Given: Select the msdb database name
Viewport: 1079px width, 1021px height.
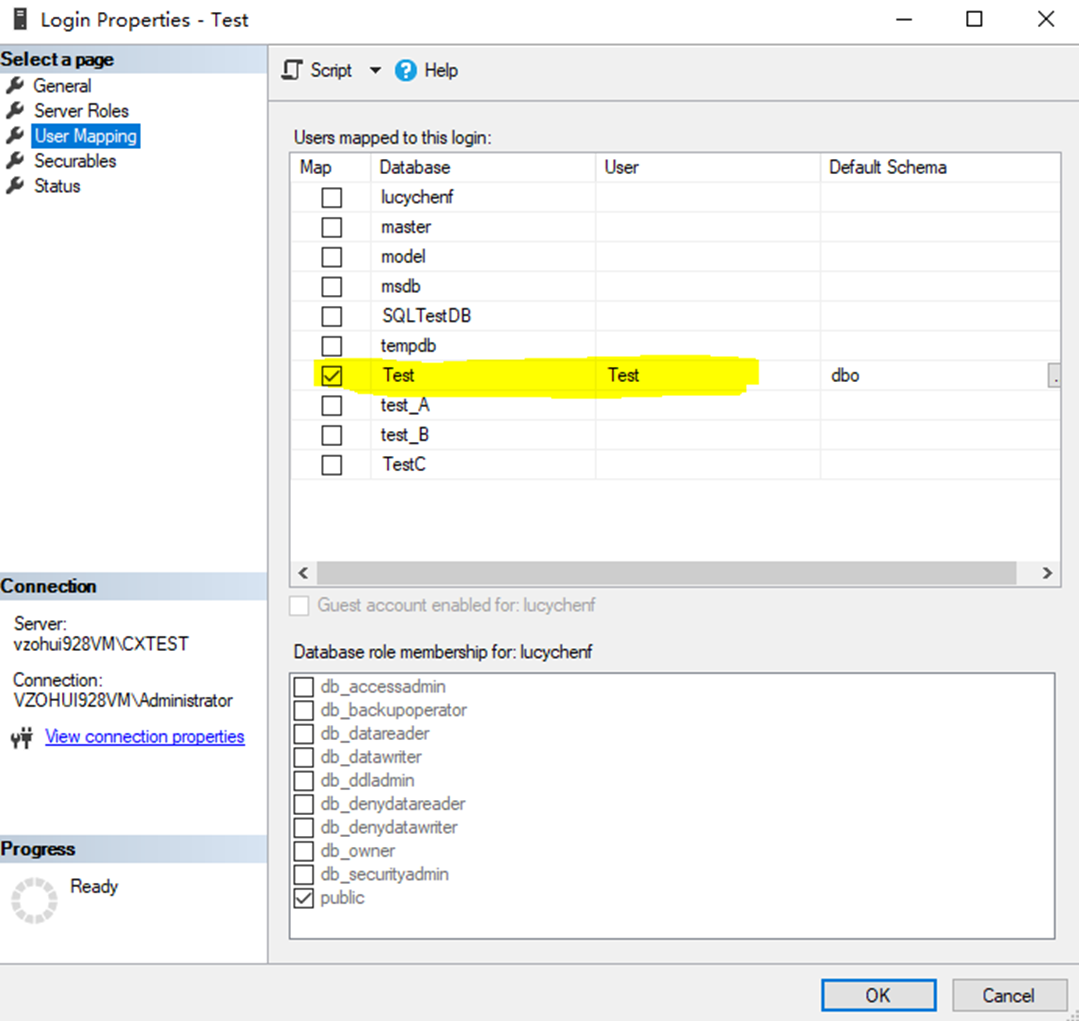Looking at the screenshot, I should click(x=400, y=286).
